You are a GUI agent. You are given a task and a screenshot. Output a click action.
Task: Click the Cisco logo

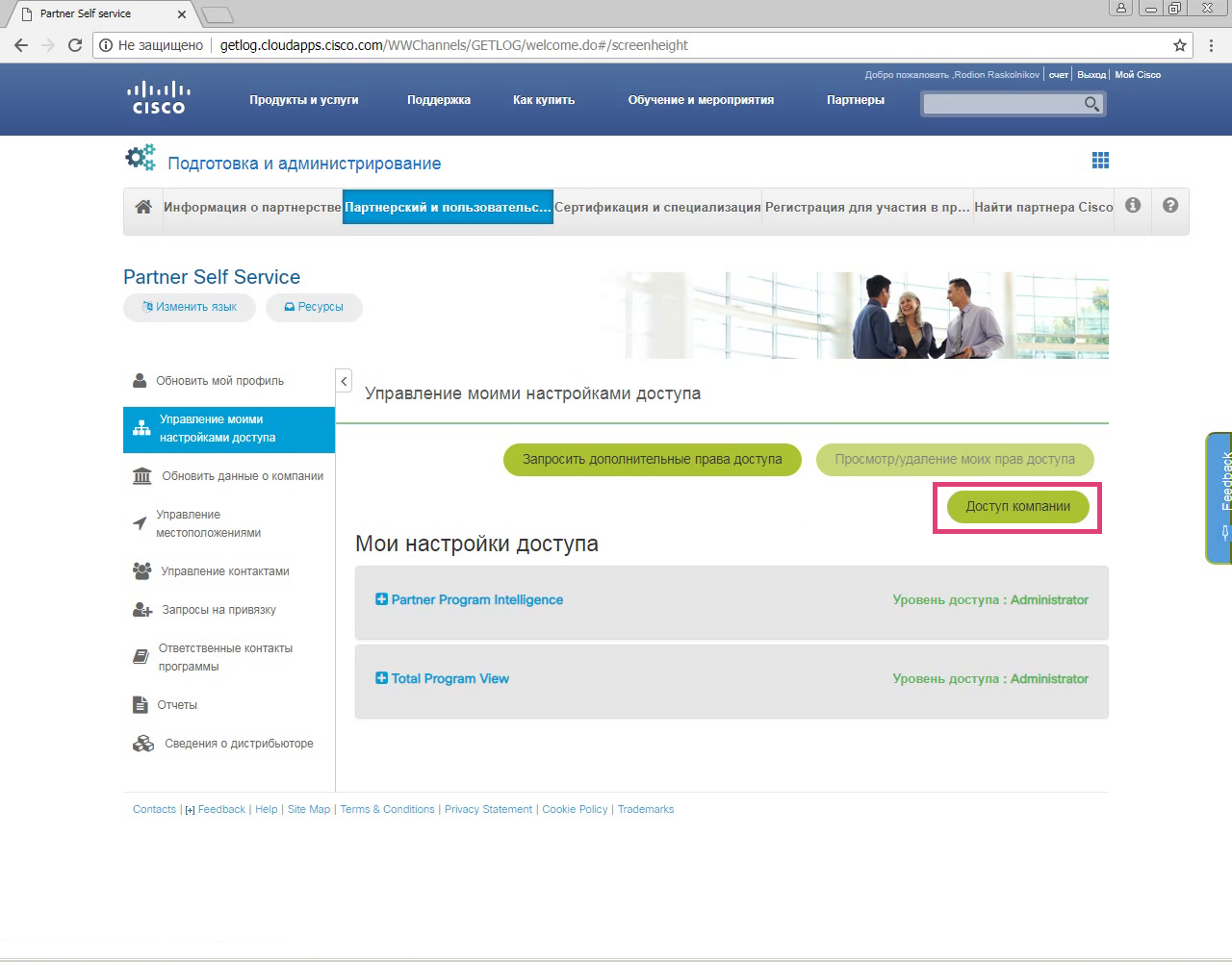pos(158,97)
